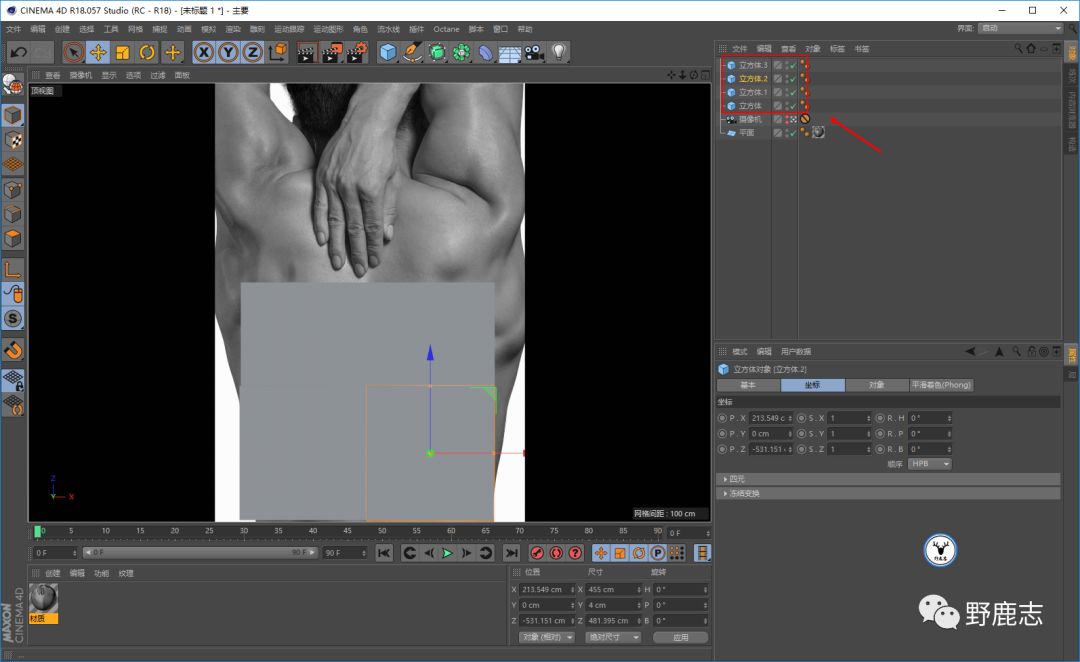Select the Move tool in top toolbar

point(98,52)
